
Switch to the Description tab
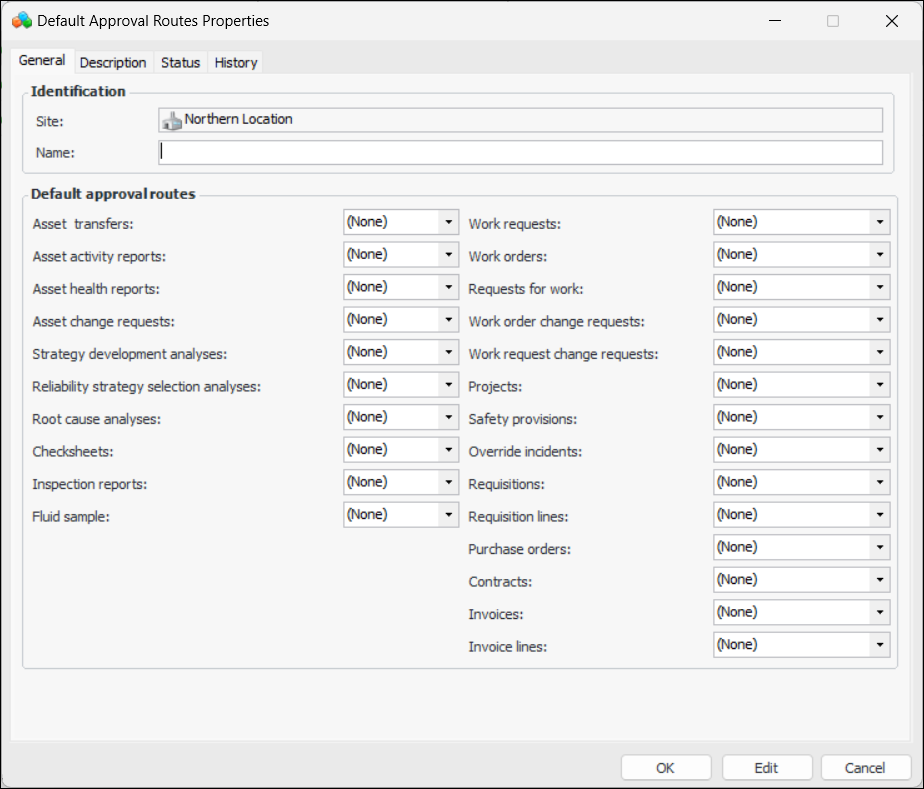pyautogui.click(x=113, y=62)
